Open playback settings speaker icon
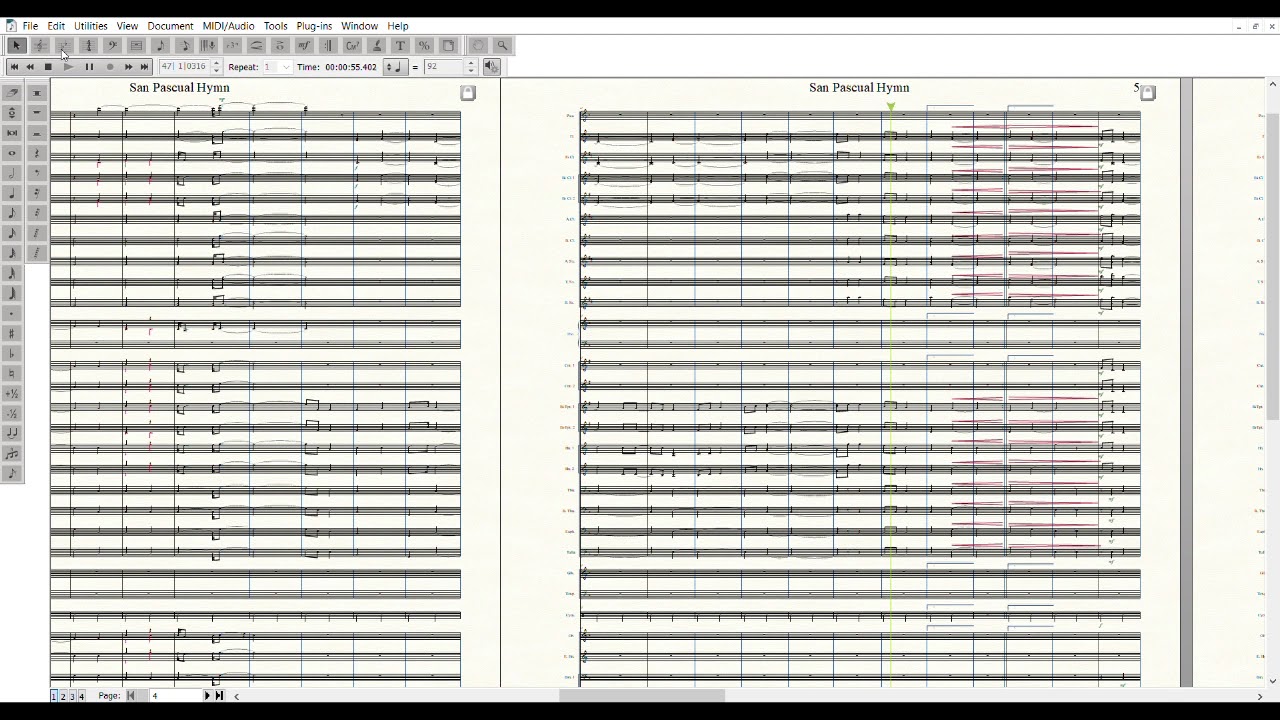The image size is (1280, 720). 491,67
